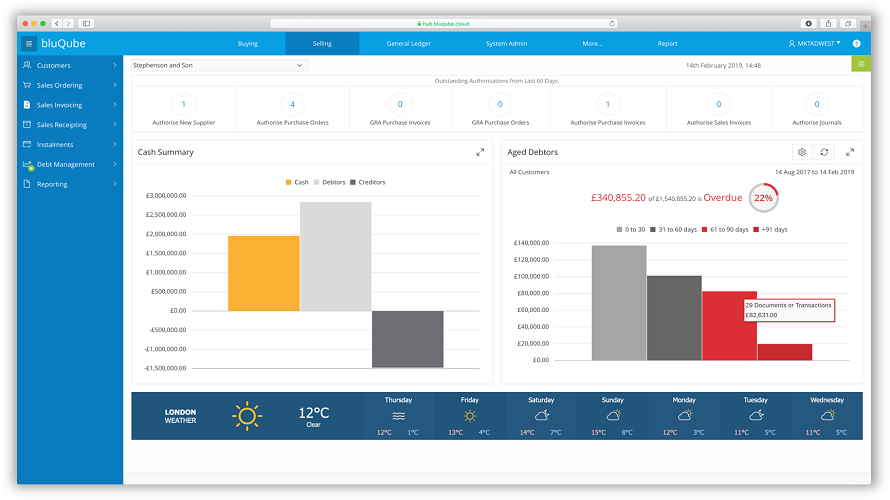This screenshot has height=500, width=890.
Task: Toggle the Cash legend series in Cash Summary
Action: point(297,182)
